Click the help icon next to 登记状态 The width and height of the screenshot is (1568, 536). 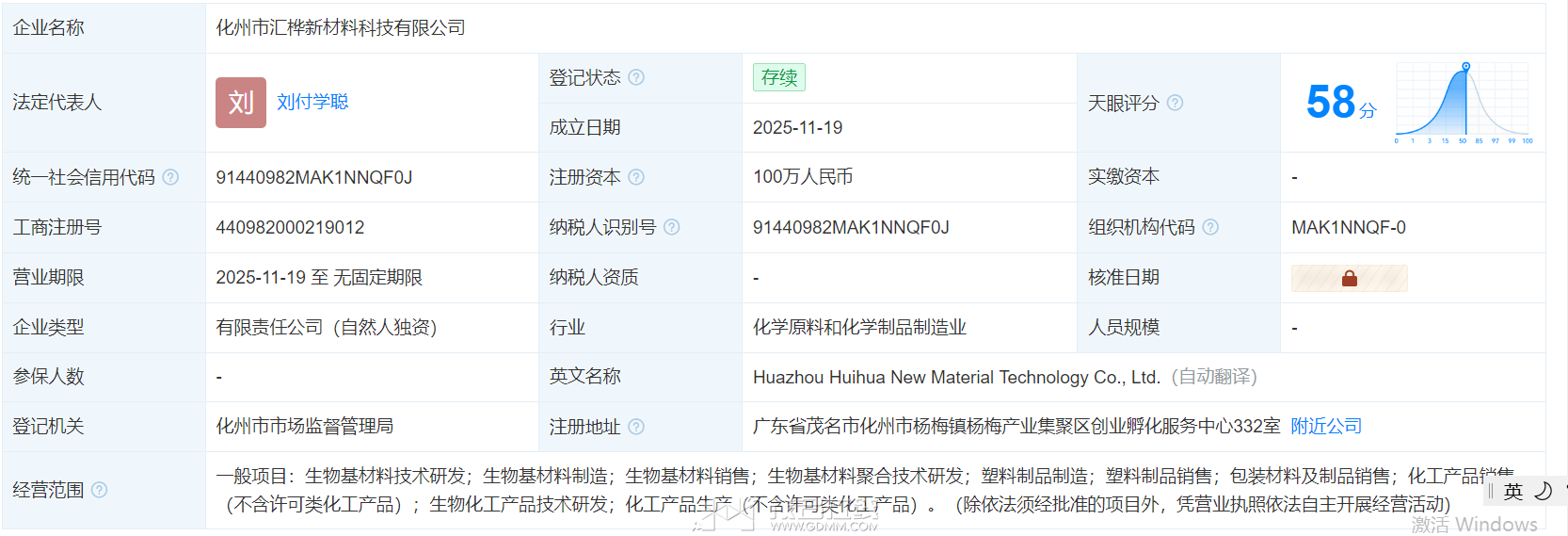point(636,77)
